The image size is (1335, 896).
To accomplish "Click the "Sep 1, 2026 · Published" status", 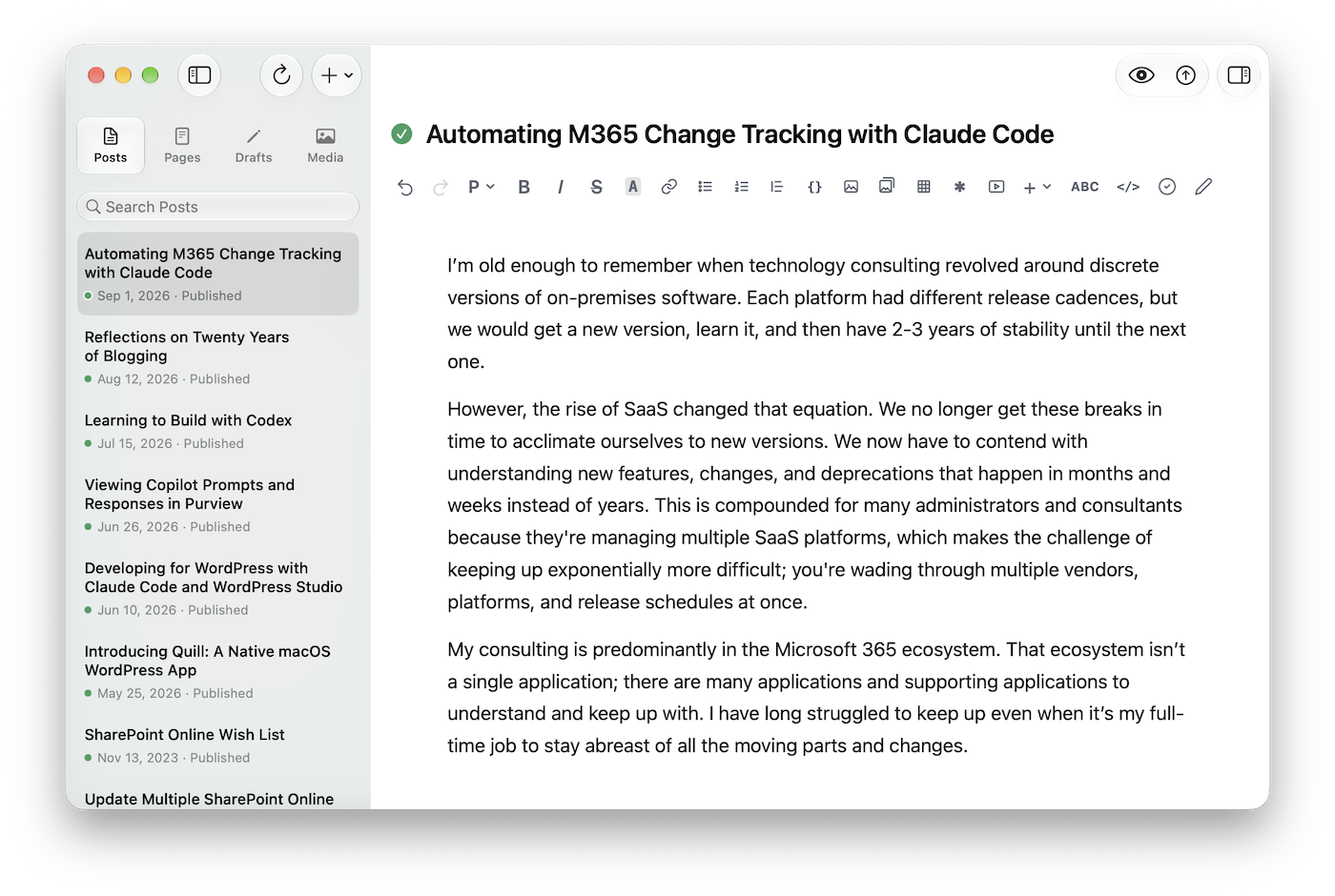I will tap(170, 295).
